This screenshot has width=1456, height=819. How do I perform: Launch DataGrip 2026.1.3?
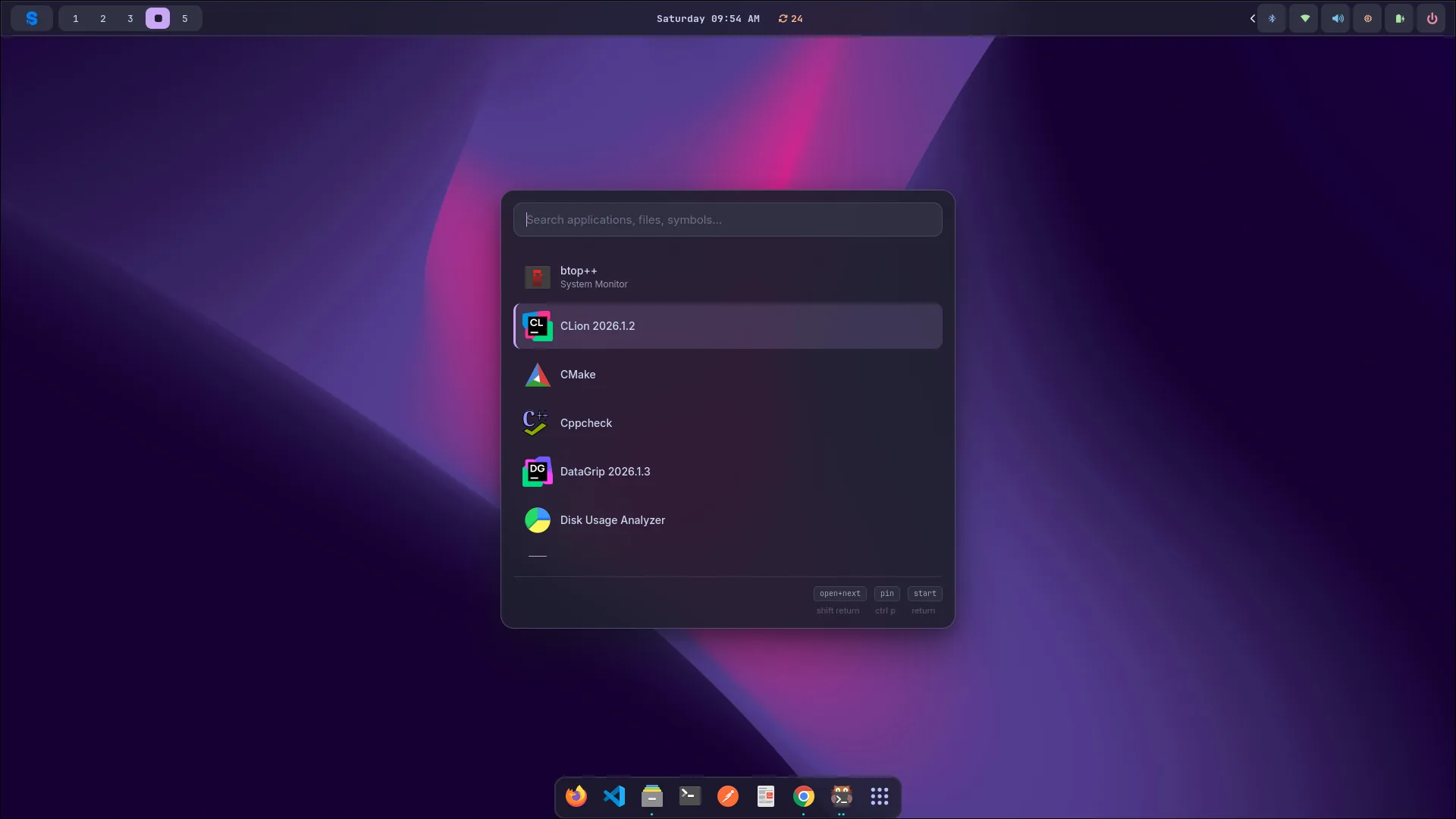coord(728,472)
